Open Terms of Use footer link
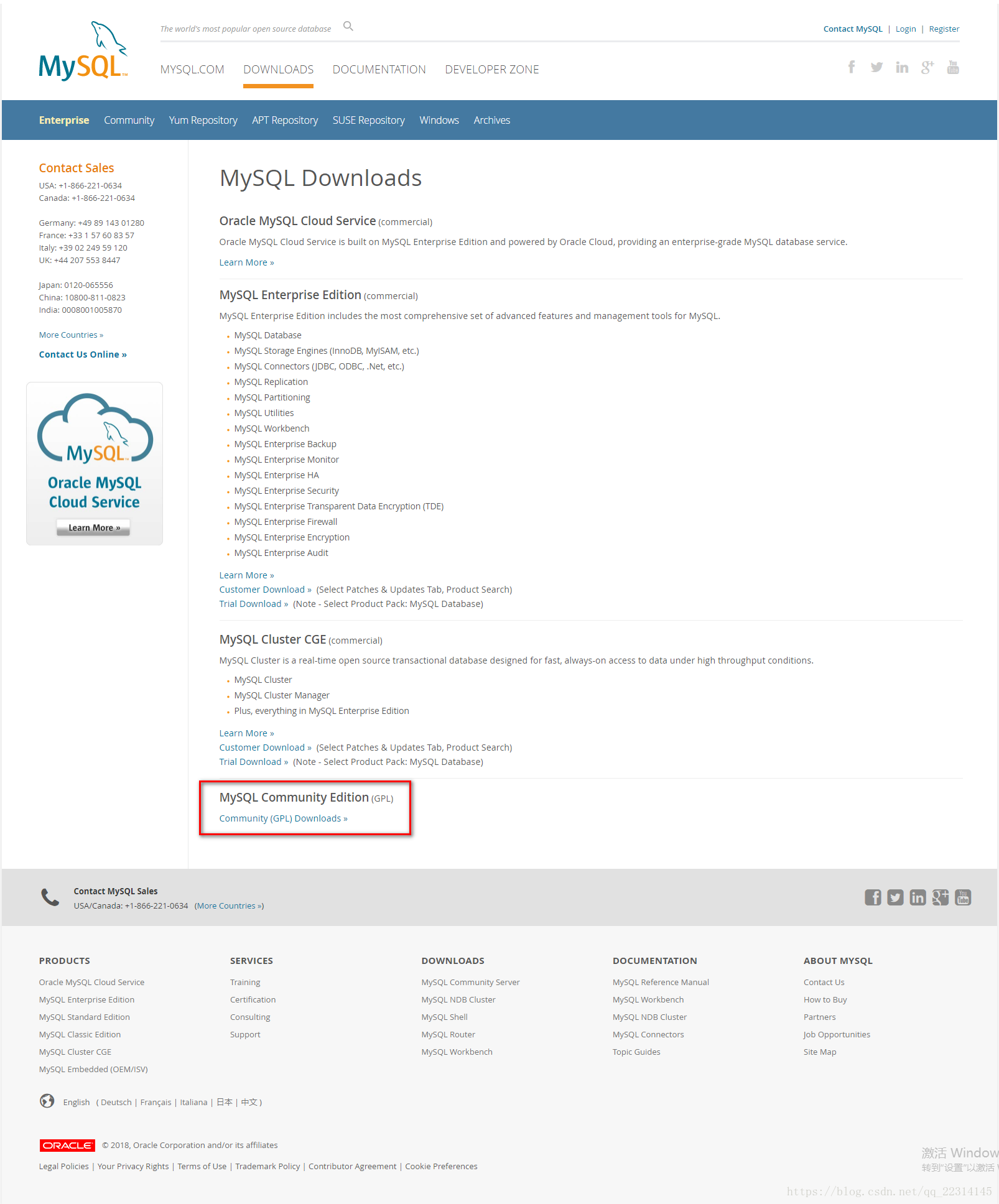Viewport: 999px width, 1204px height. click(202, 1167)
